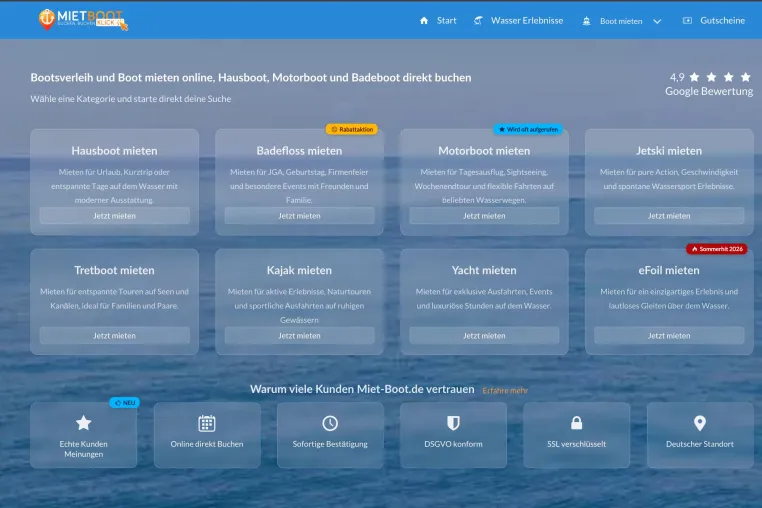Click the voucher icon beside Gutscheine

[687, 20]
